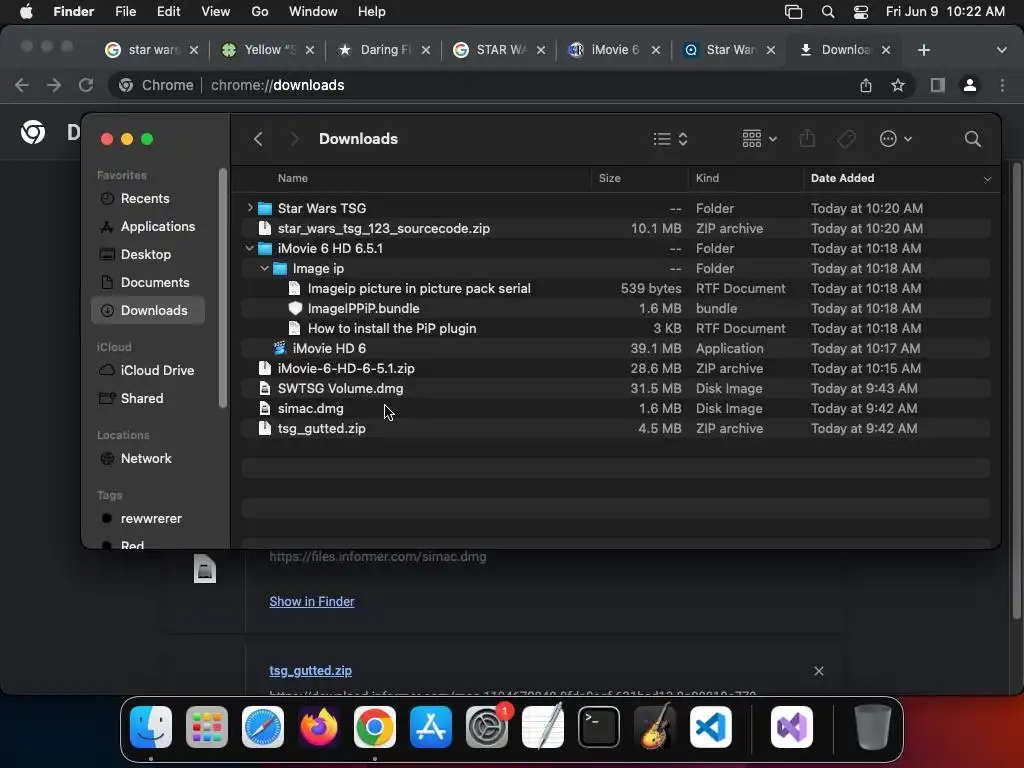Click the Finder sidebar scrollbar
The width and height of the screenshot is (1024, 768).
223,287
